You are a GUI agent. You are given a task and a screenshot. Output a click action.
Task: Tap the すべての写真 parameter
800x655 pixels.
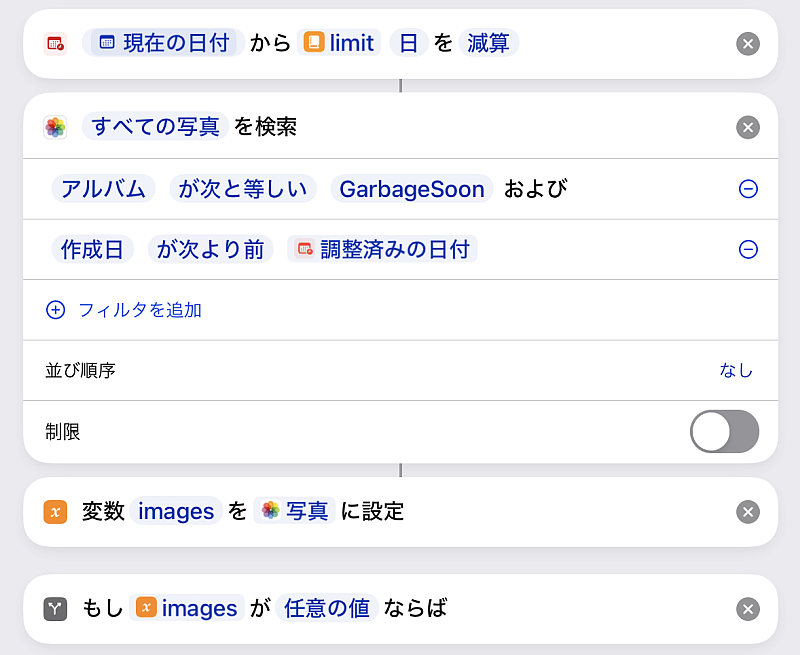point(155,126)
